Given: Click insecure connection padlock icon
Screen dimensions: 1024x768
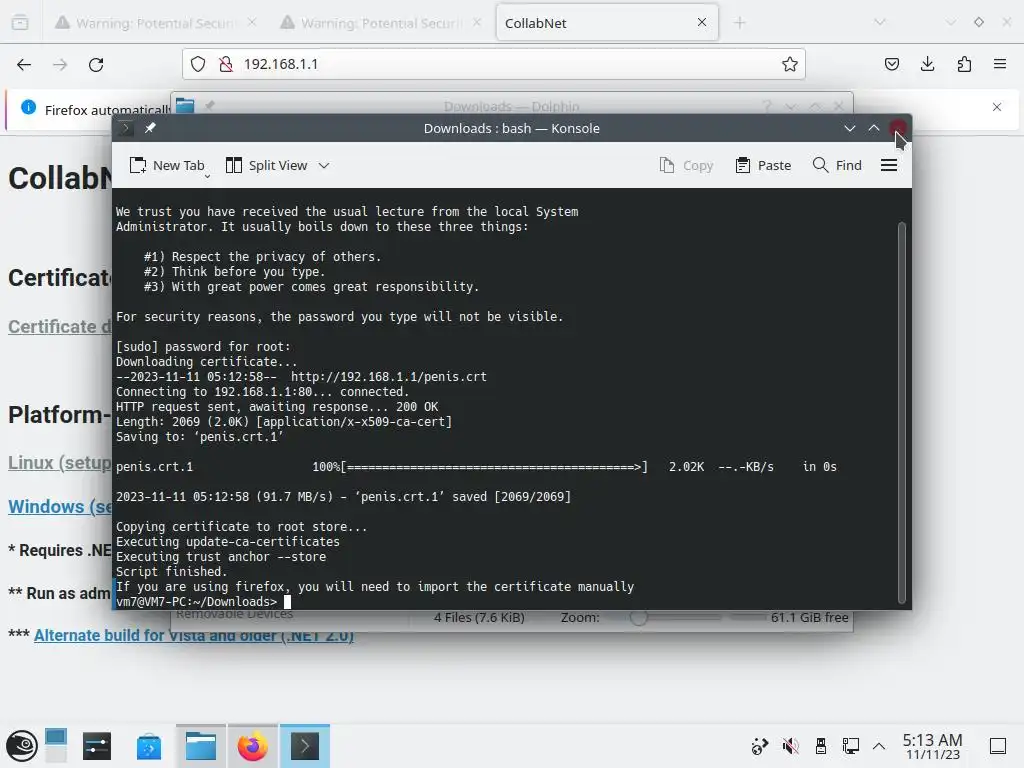Looking at the screenshot, I should (x=226, y=64).
